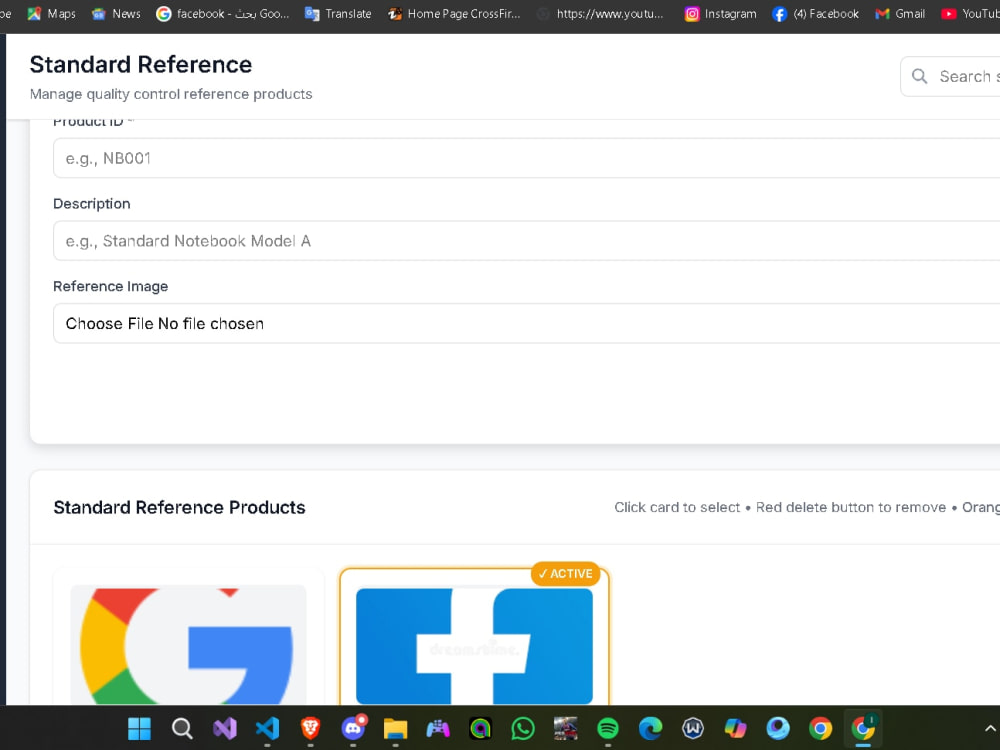Open Brave browser from taskbar
This screenshot has width=1000, height=750.
point(310,728)
